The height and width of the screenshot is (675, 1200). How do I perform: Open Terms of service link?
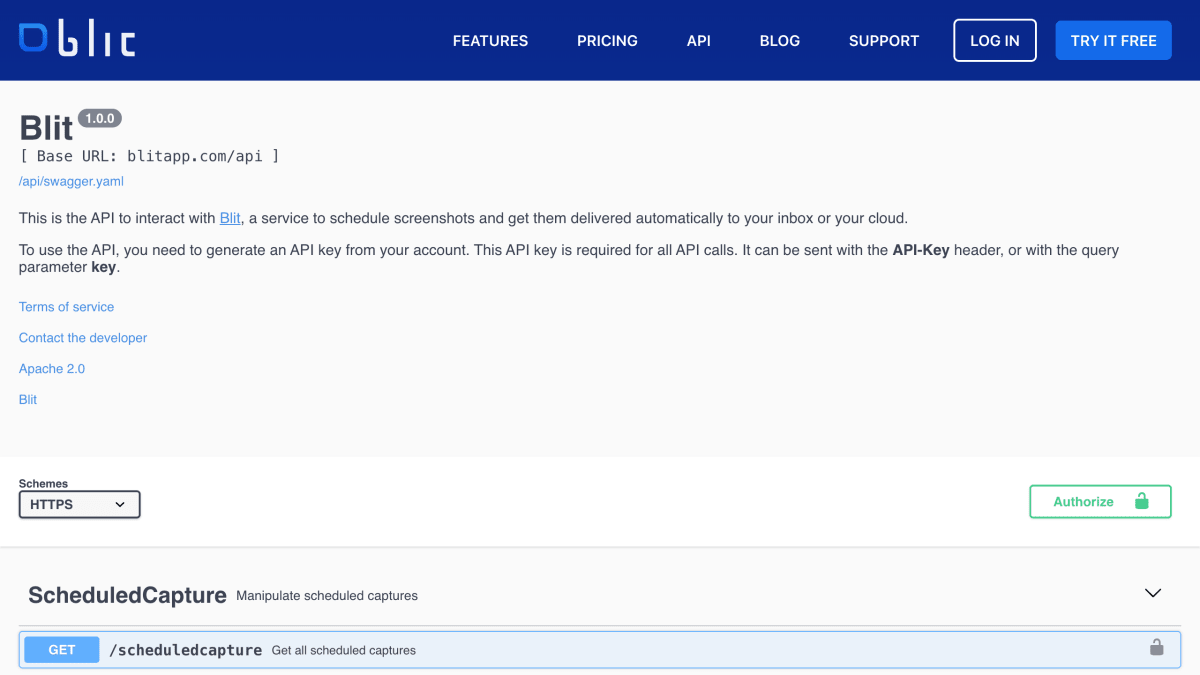click(x=66, y=307)
